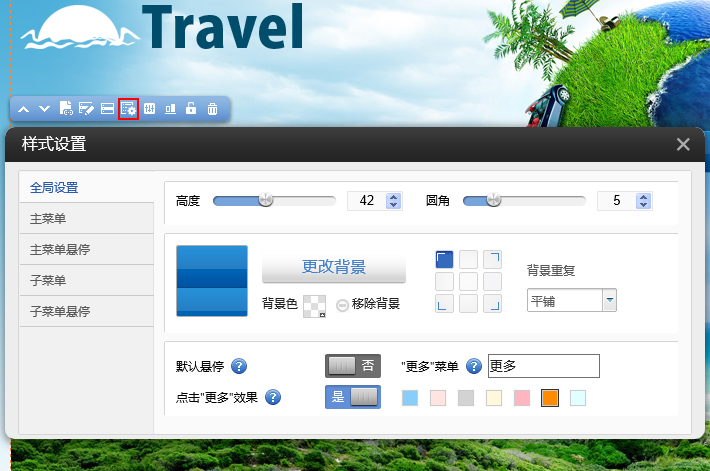This screenshot has height=471, width=710.
Task: Pick the pale pink color swatch
Action: pos(438,398)
